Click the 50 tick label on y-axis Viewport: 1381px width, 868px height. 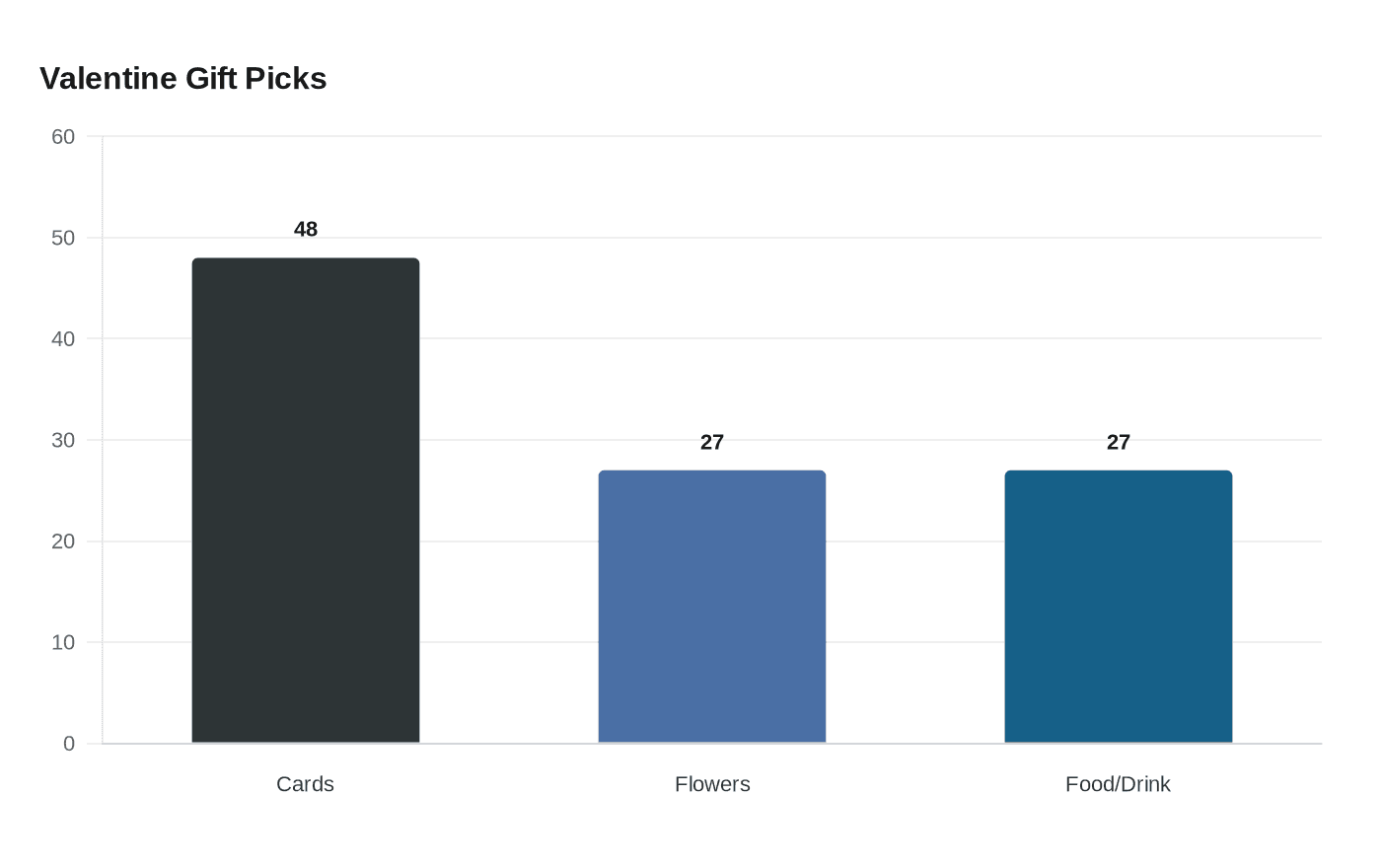click(63, 238)
